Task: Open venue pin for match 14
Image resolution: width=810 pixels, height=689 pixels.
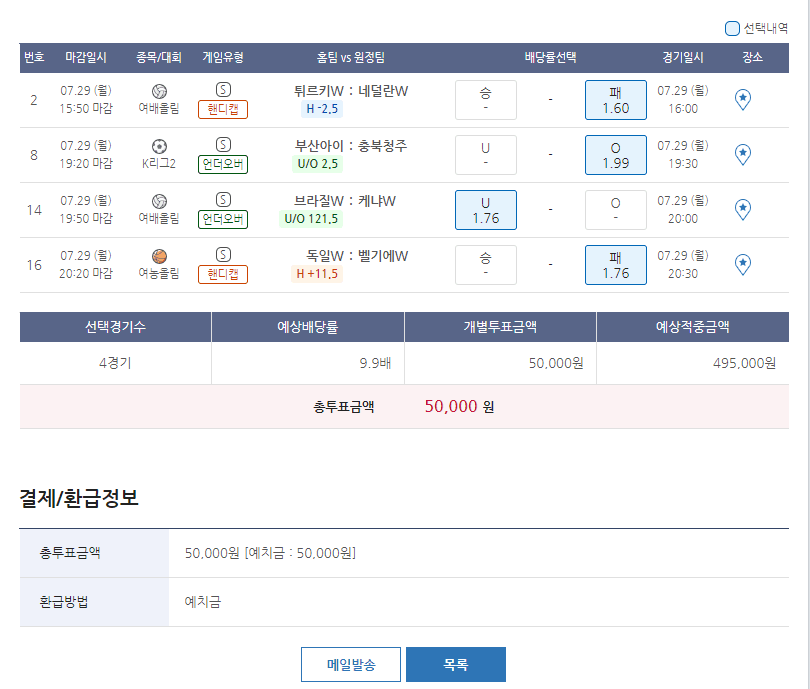Action: coord(742,210)
